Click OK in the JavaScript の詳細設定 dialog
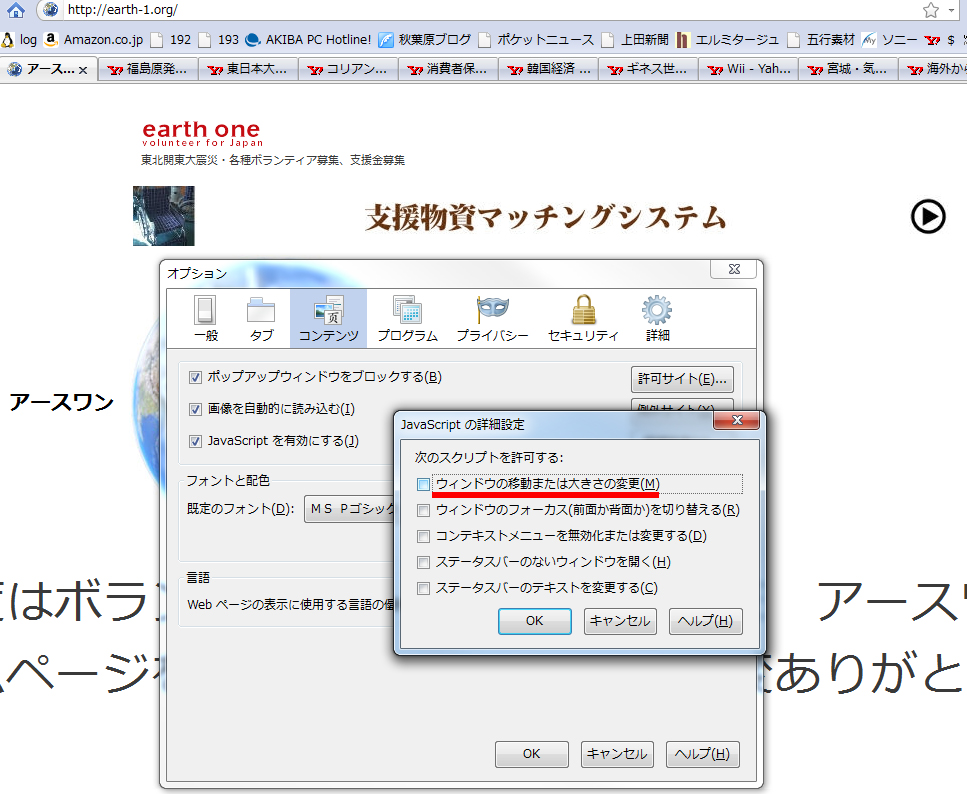 pos(534,621)
